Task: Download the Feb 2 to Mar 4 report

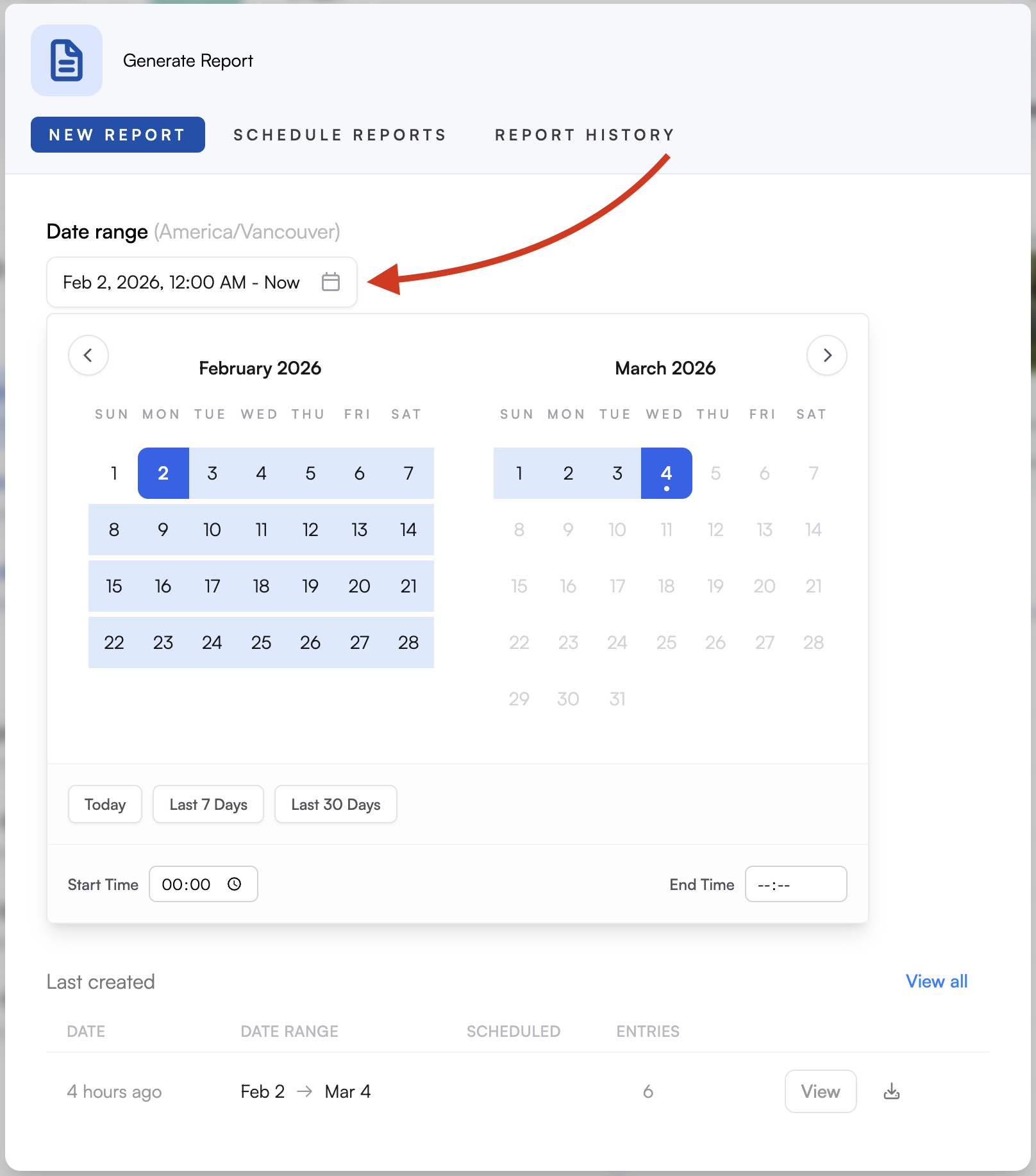Action: pyautogui.click(x=892, y=1091)
